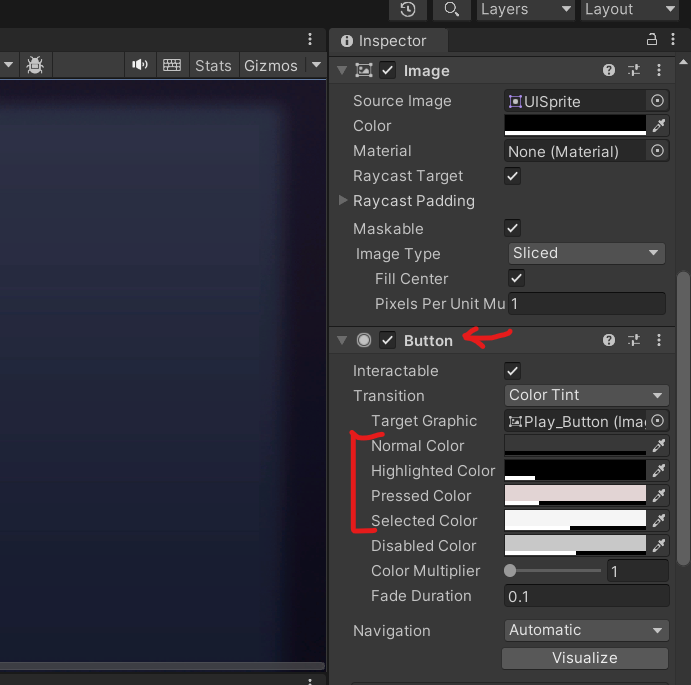Image resolution: width=691 pixels, height=685 pixels.
Task: Use the eyedropper for Selected Color
Action: pos(658,521)
